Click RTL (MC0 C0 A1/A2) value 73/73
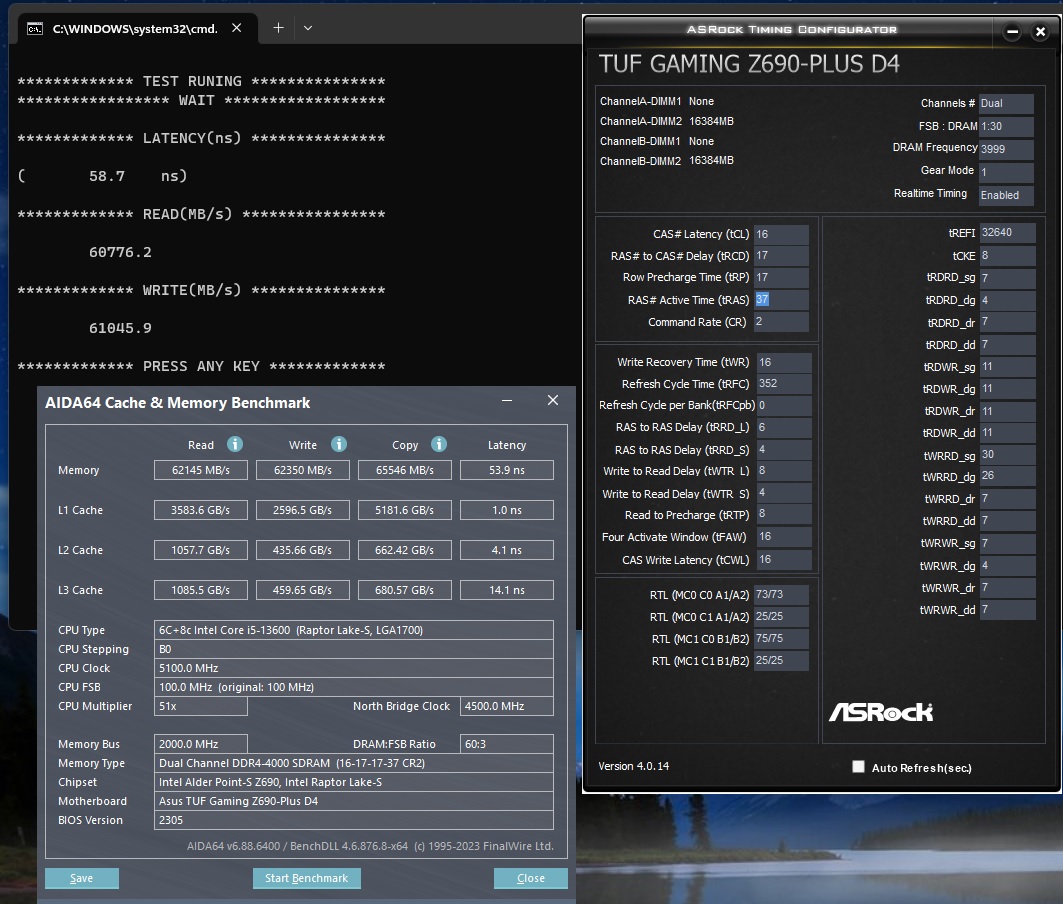The height and width of the screenshot is (904, 1063). [x=782, y=595]
